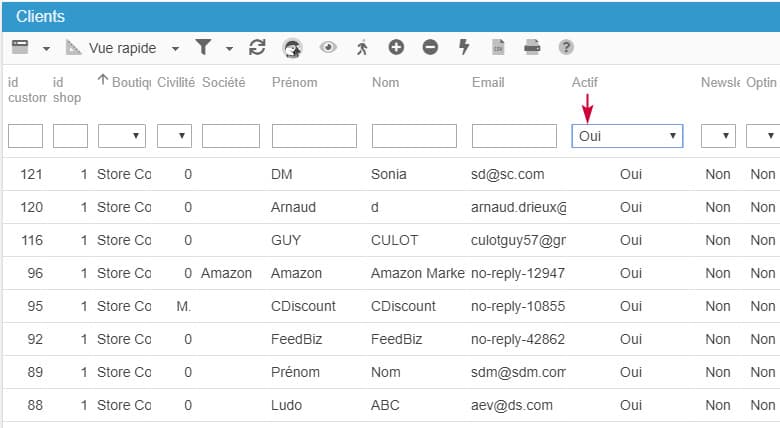This screenshot has height=428, width=780.
Task: Refresh the clients grid
Action: click(x=257, y=47)
